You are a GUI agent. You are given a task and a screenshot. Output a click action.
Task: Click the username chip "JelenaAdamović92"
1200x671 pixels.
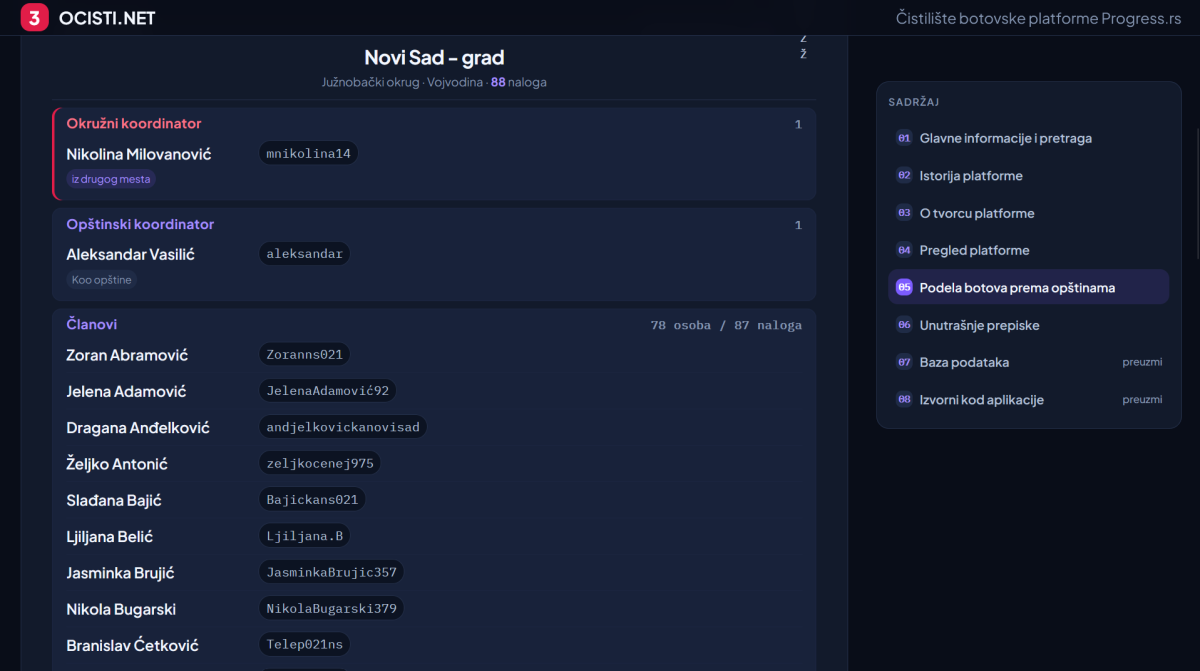click(328, 391)
